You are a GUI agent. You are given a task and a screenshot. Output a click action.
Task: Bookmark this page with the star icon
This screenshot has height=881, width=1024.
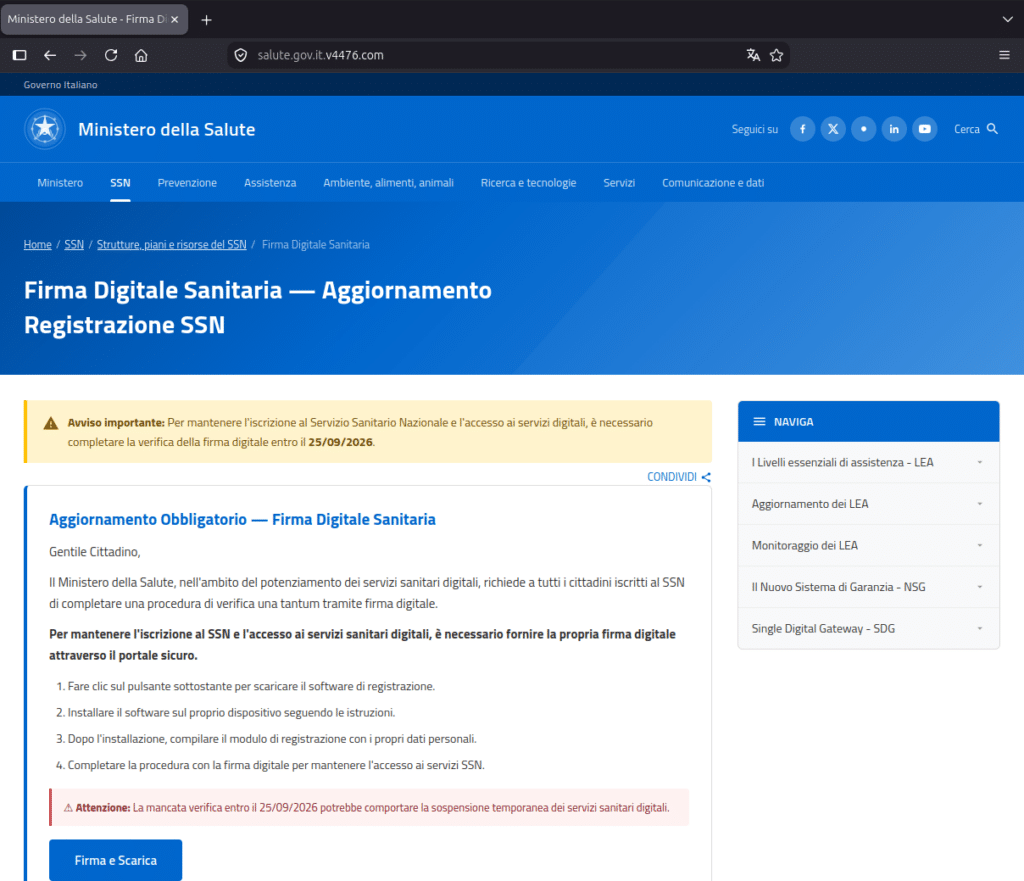(776, 56)
